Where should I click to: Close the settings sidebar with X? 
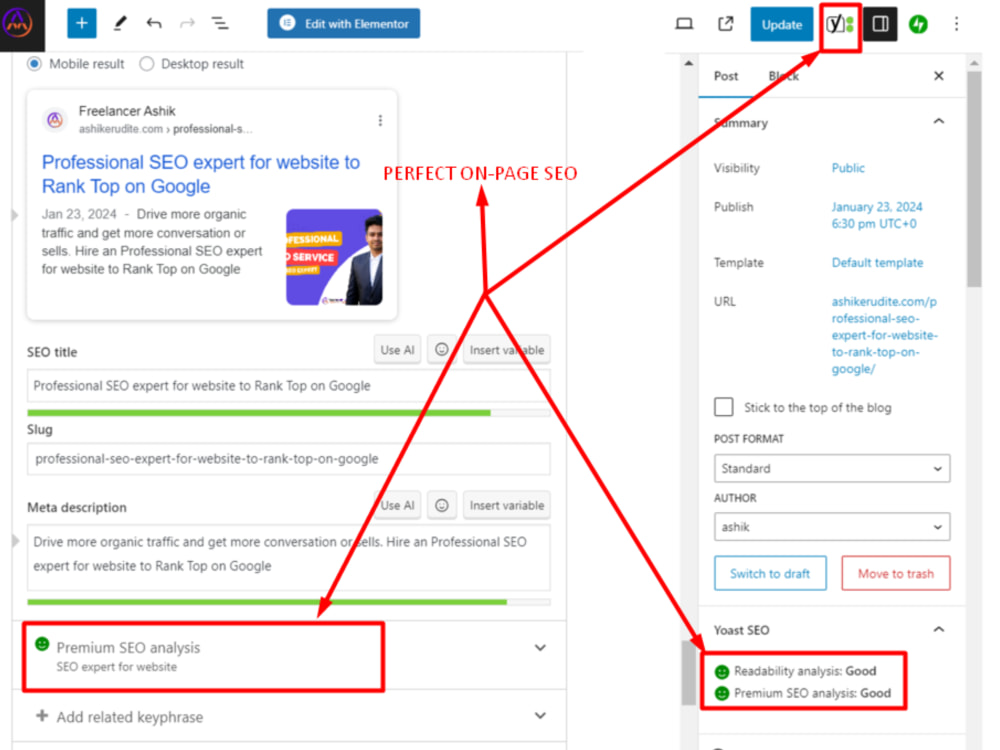click(939, 76)
